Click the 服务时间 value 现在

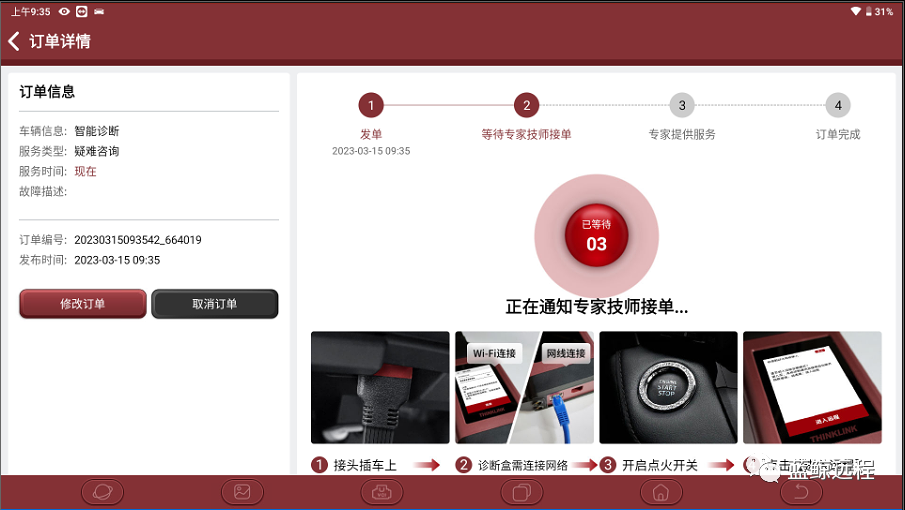tap(85, 171)
